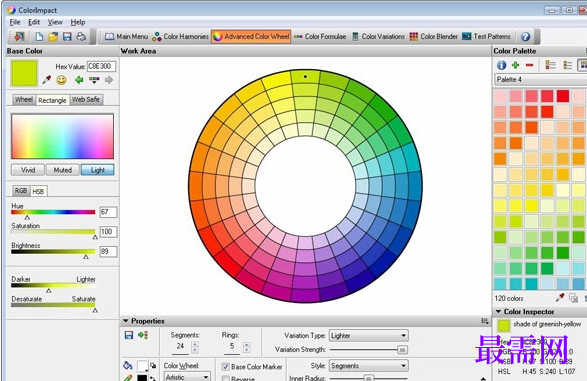Open the Variation Type dropdown

coord(369,335)
